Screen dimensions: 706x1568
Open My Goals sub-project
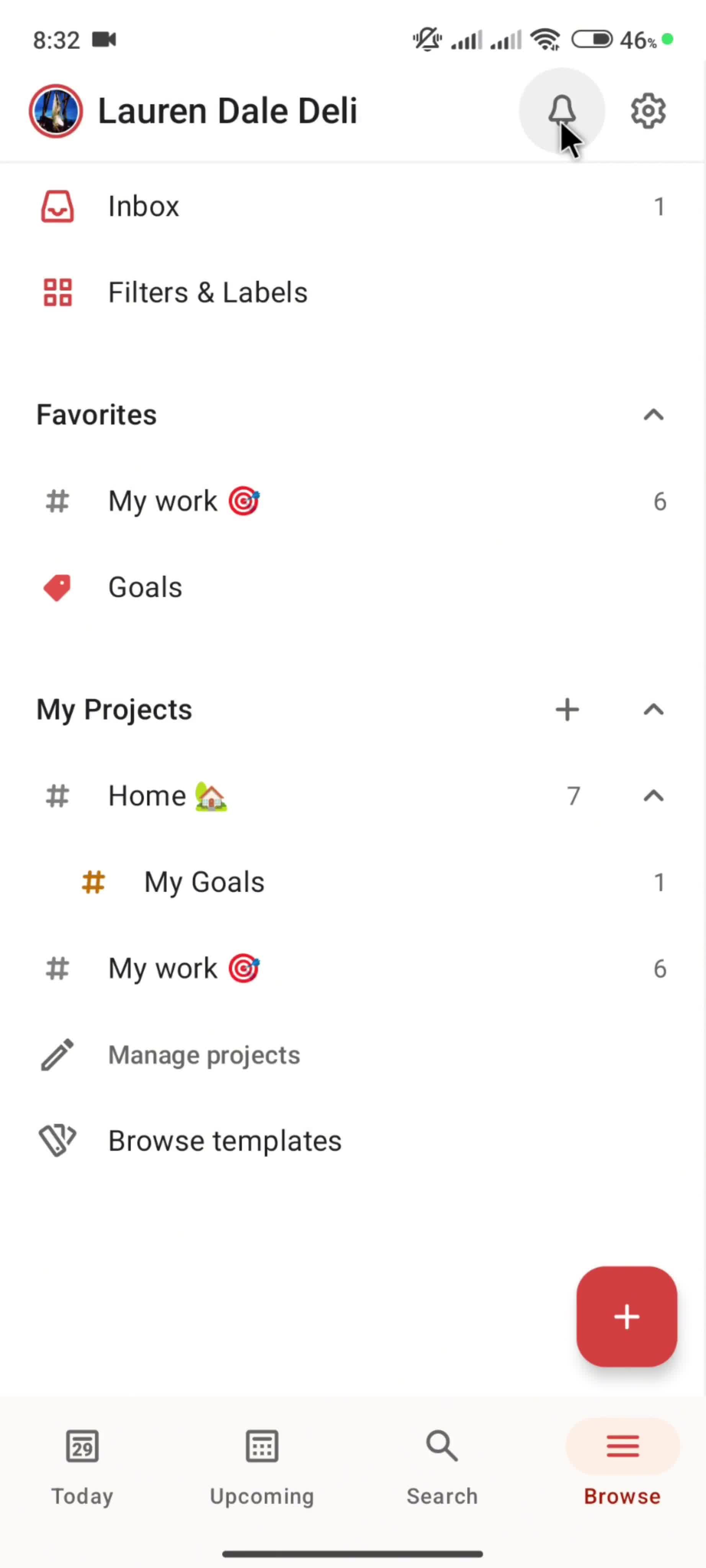coord(204,883)
